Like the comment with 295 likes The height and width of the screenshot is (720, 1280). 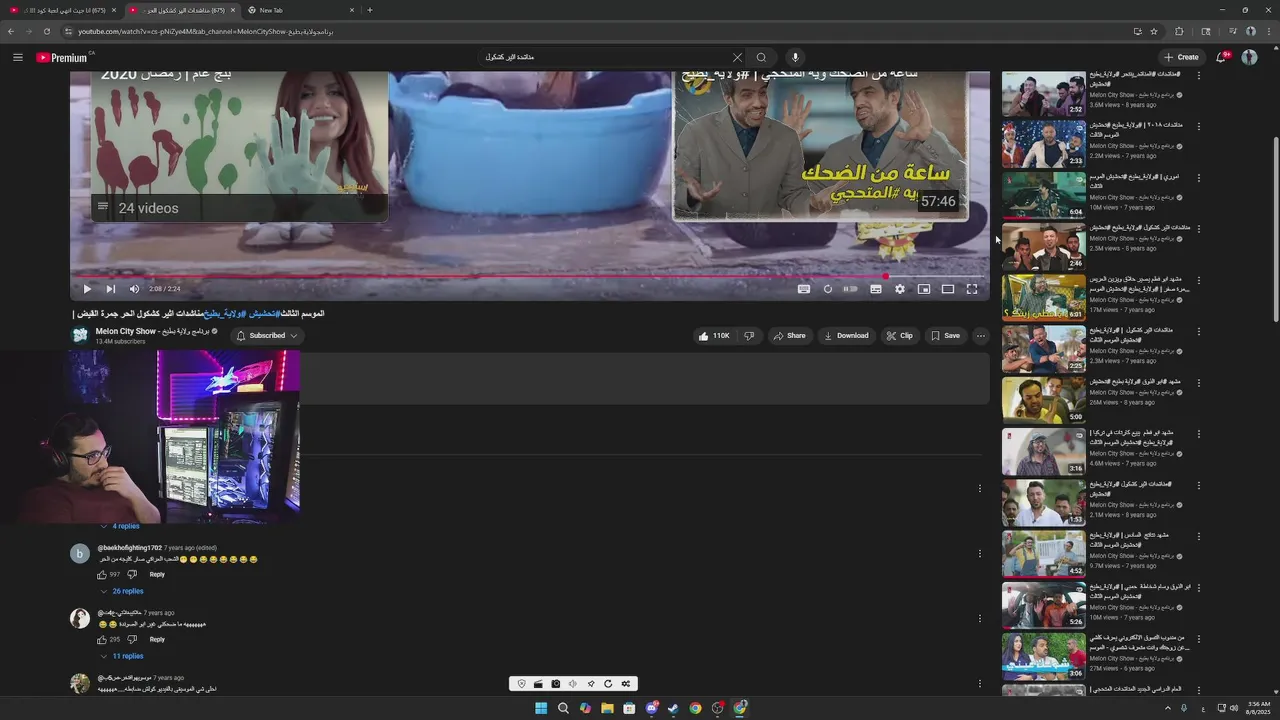[102, 640]
